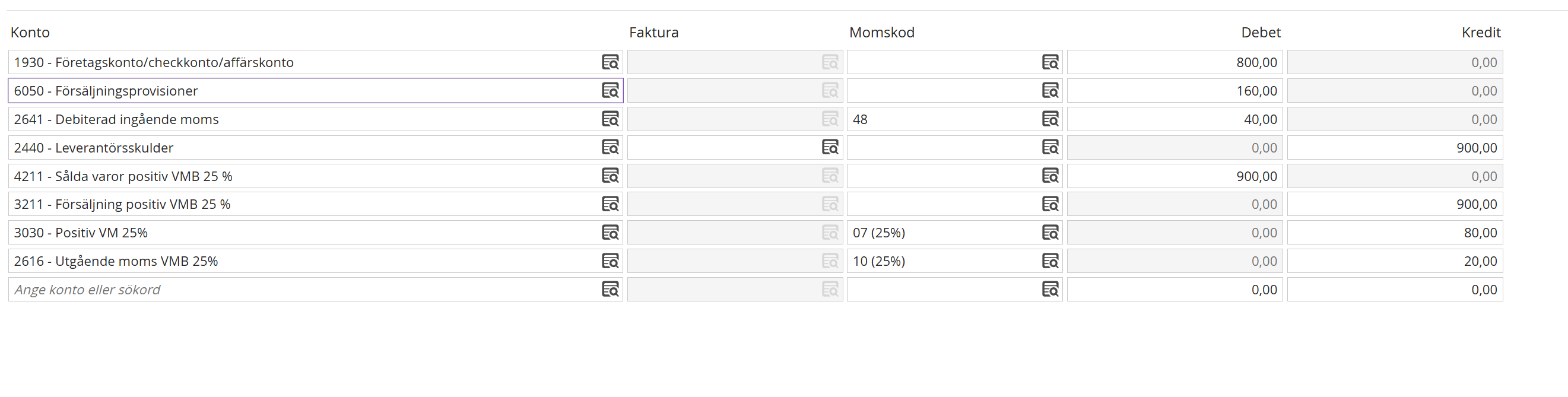Open account lookup for 4211 Sålda varor row
This screenshot has width=1568, height=397.
pyautogui.click(x=610, y=176)
